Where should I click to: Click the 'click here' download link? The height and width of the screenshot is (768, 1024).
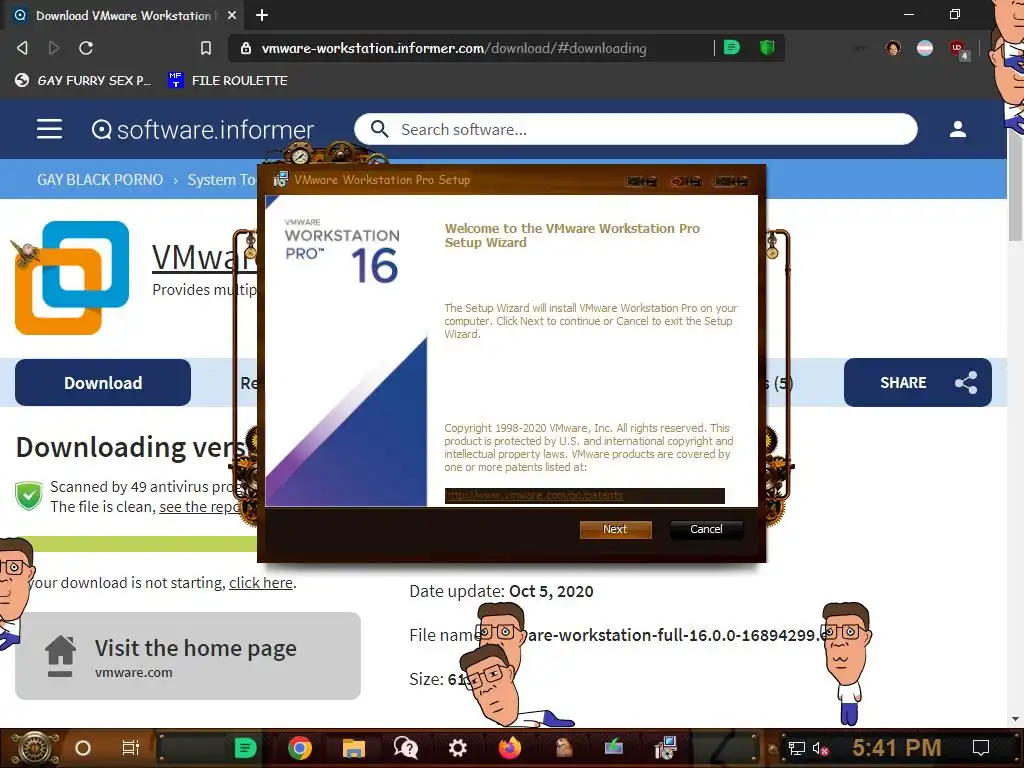[261, 583]
